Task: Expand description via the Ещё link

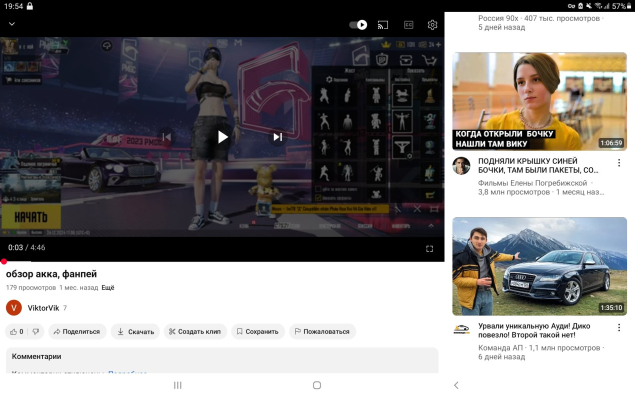Action: (x=108, y=288)
